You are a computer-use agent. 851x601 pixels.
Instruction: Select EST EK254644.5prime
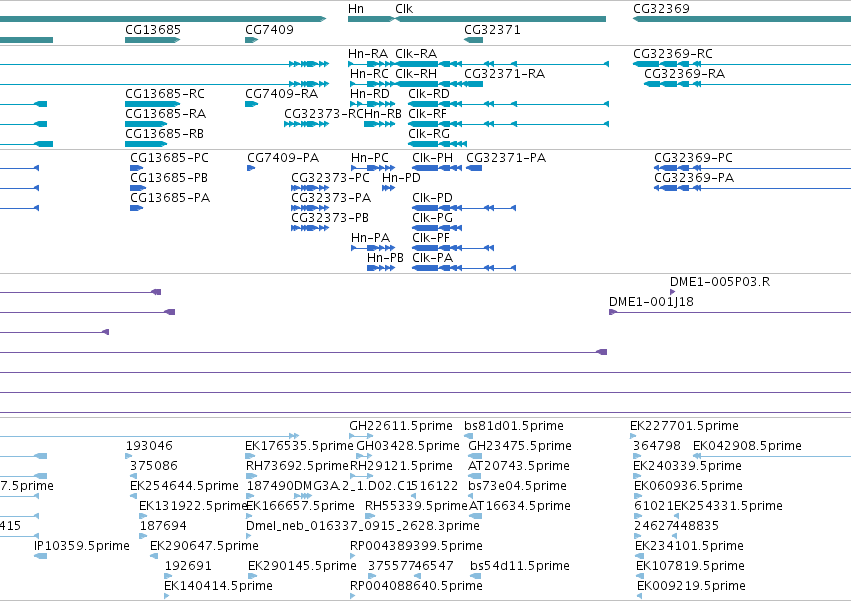pyautogui.click(x=134, y=496)
